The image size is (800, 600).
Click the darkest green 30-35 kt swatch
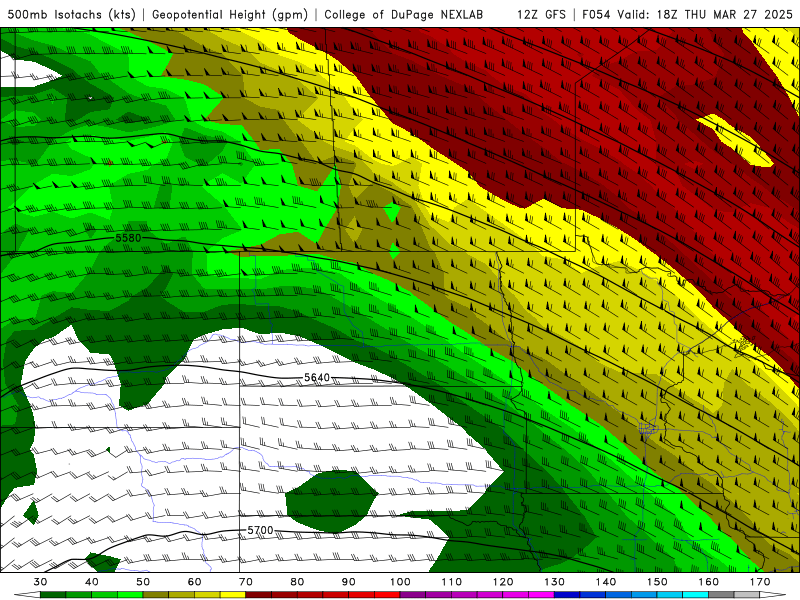pos(53,595)
